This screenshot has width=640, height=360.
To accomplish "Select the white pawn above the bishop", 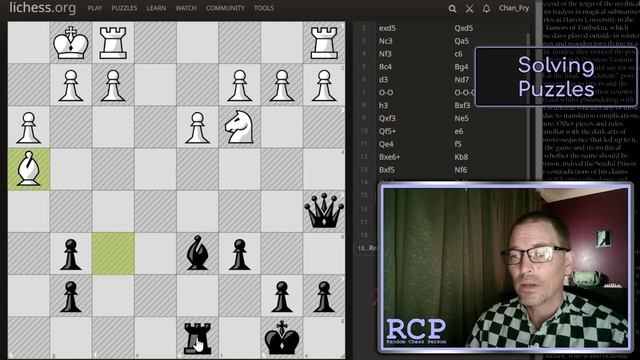I will [29, 127].
